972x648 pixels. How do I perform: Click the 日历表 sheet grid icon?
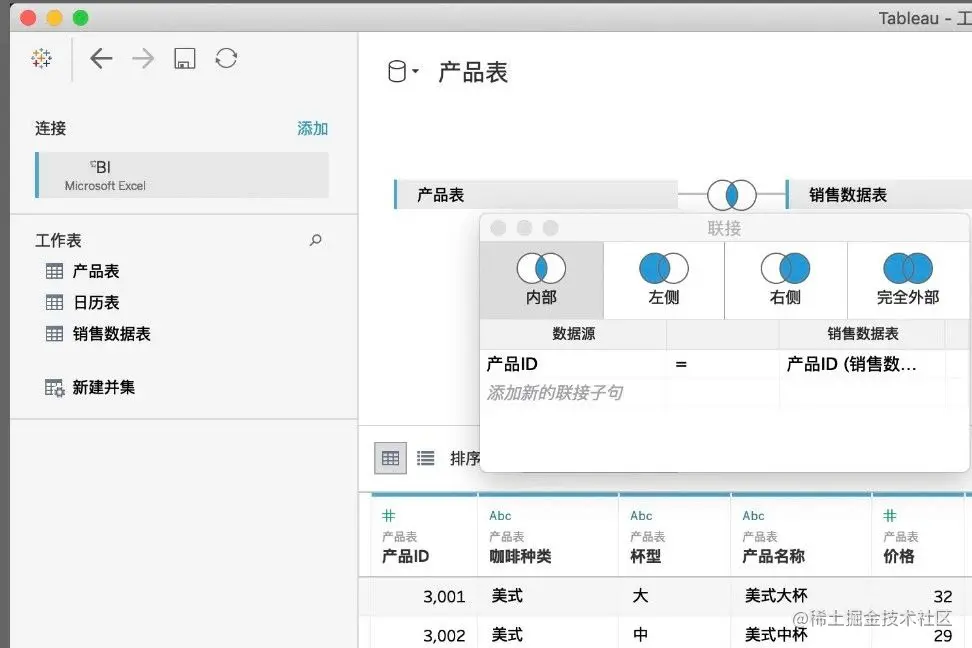coord(55,303)
